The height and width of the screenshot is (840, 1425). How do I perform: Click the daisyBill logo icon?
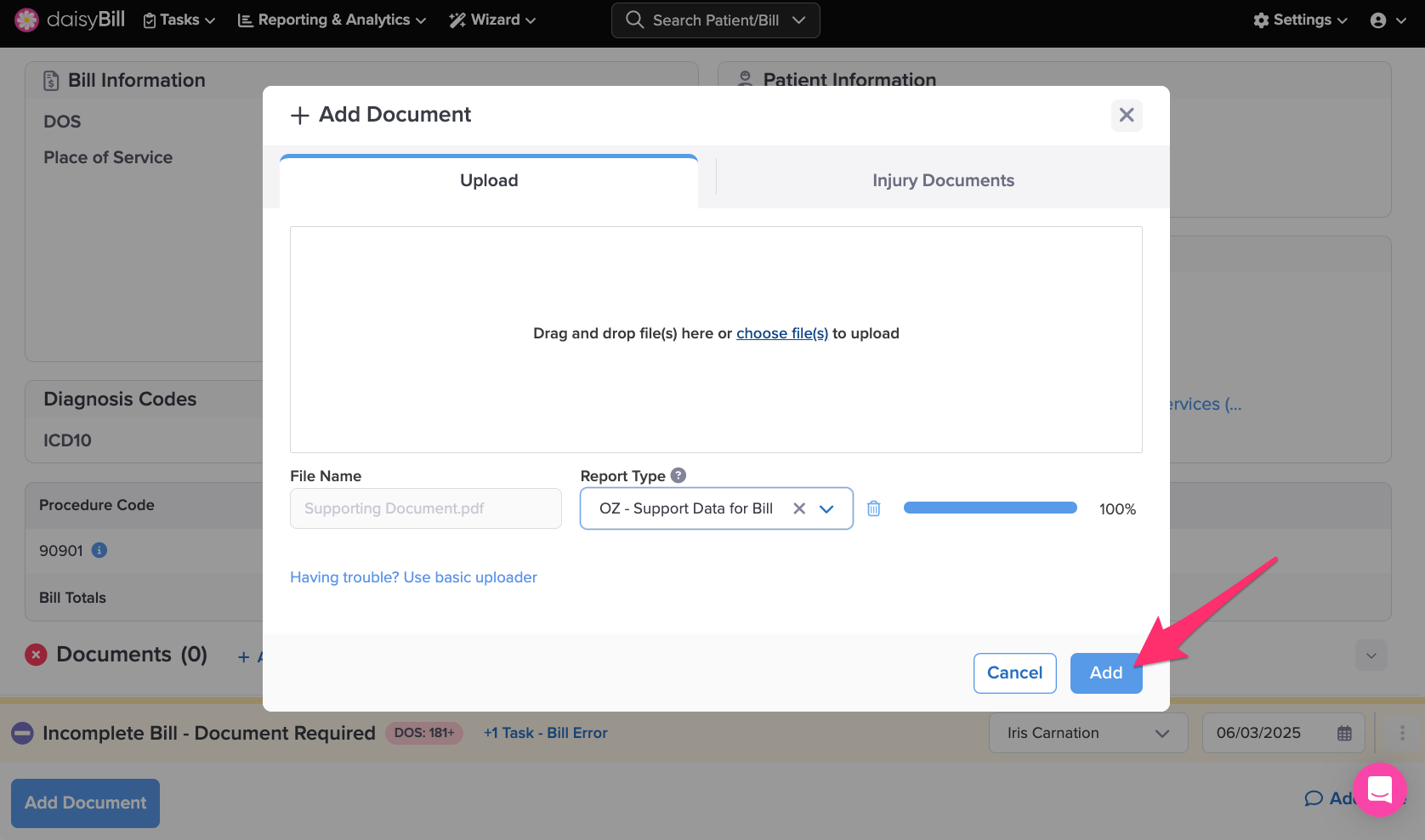(x=26, y=20)
